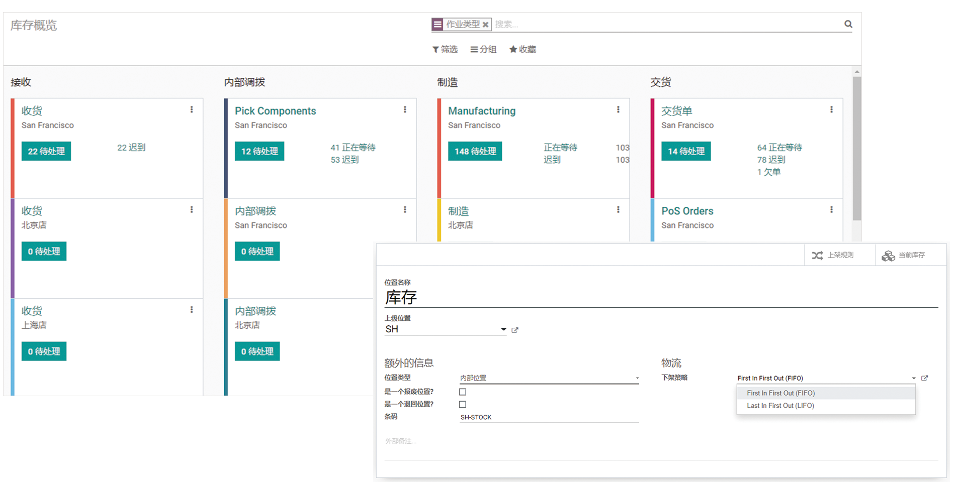Select Last In First Out (LIFO) option
The image size is (962, 482).
point(781,406)
